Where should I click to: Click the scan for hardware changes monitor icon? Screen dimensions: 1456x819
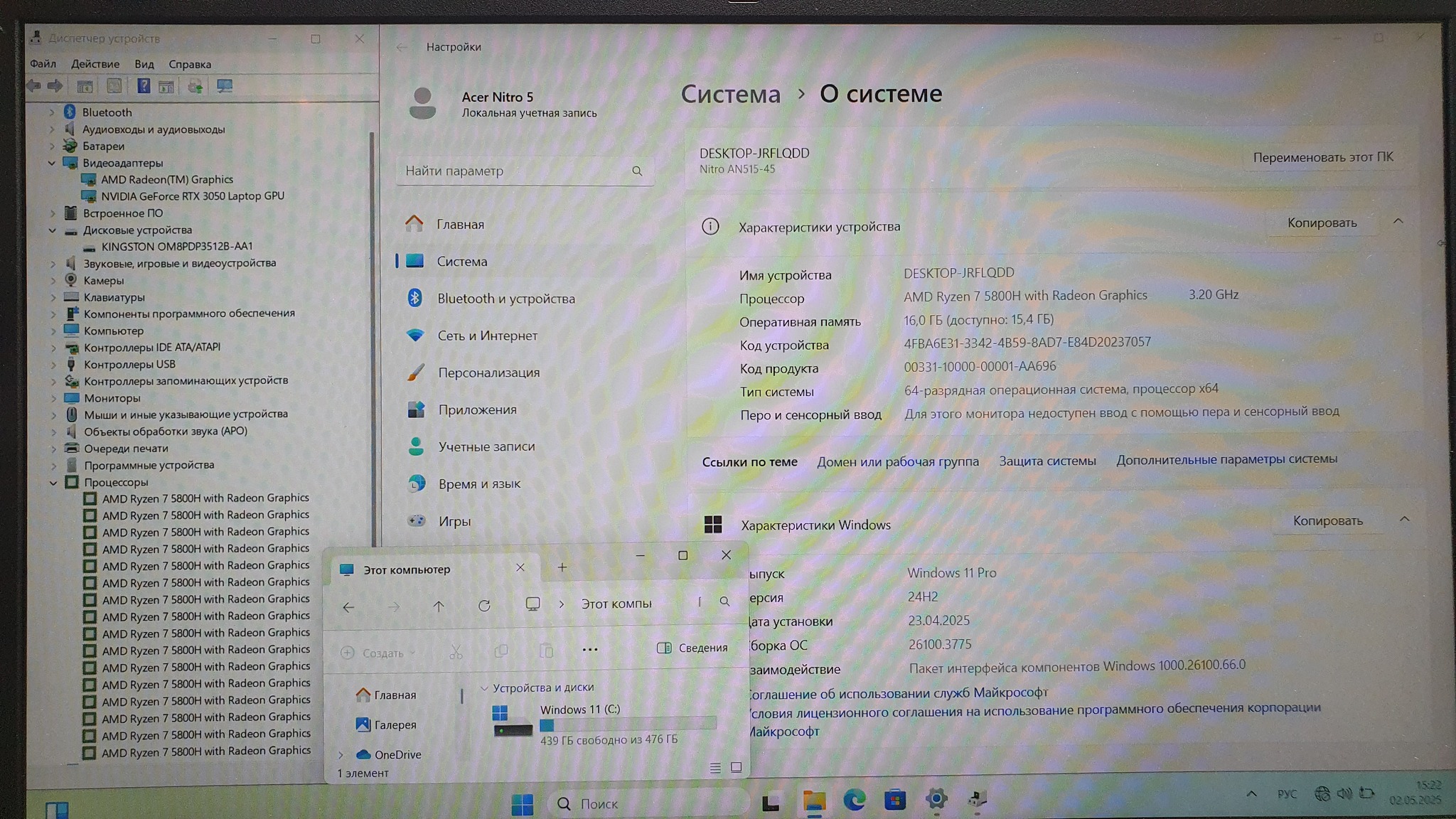pyautogui.click(x=225, y=86)
